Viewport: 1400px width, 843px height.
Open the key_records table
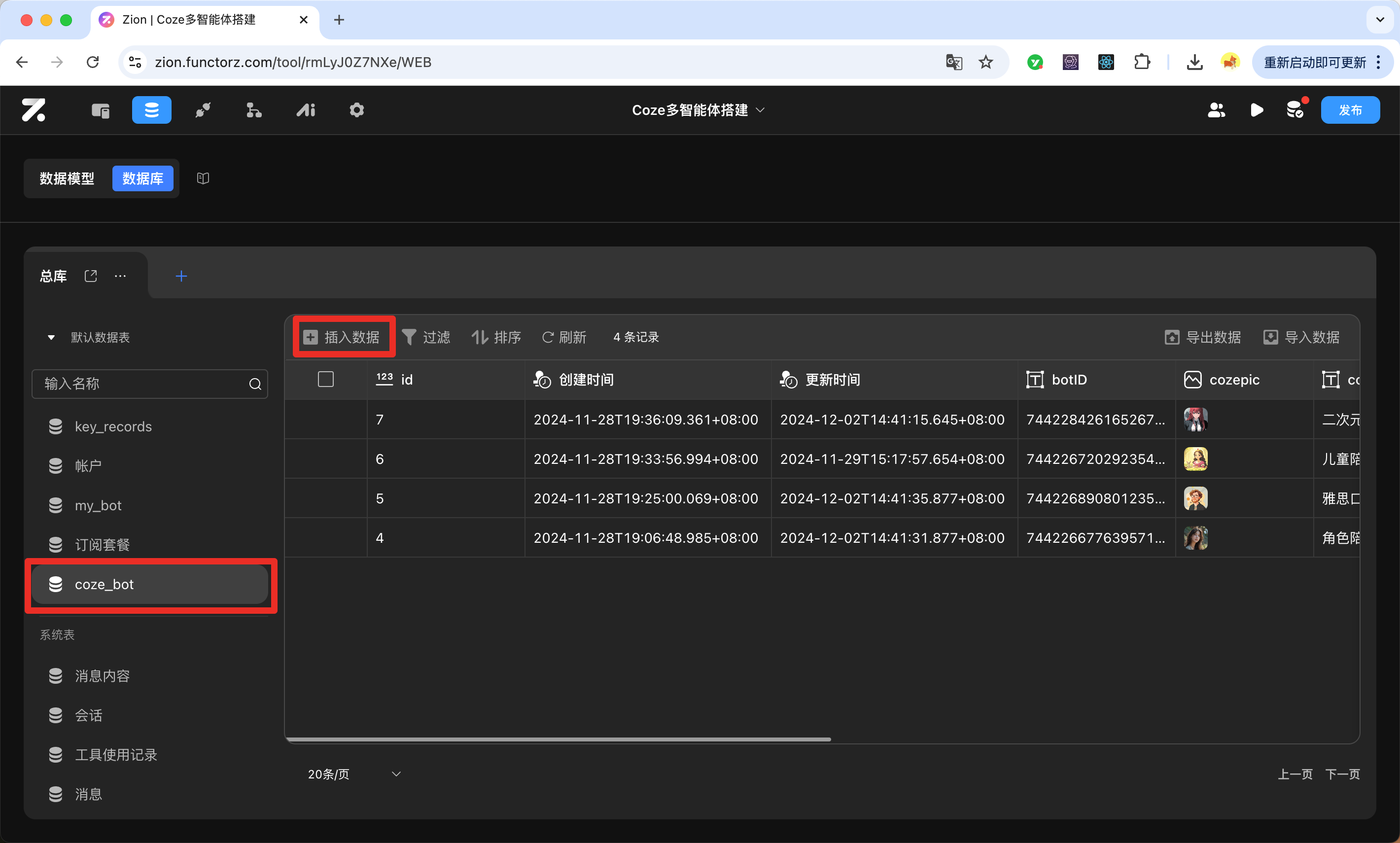tap(150, 426)
